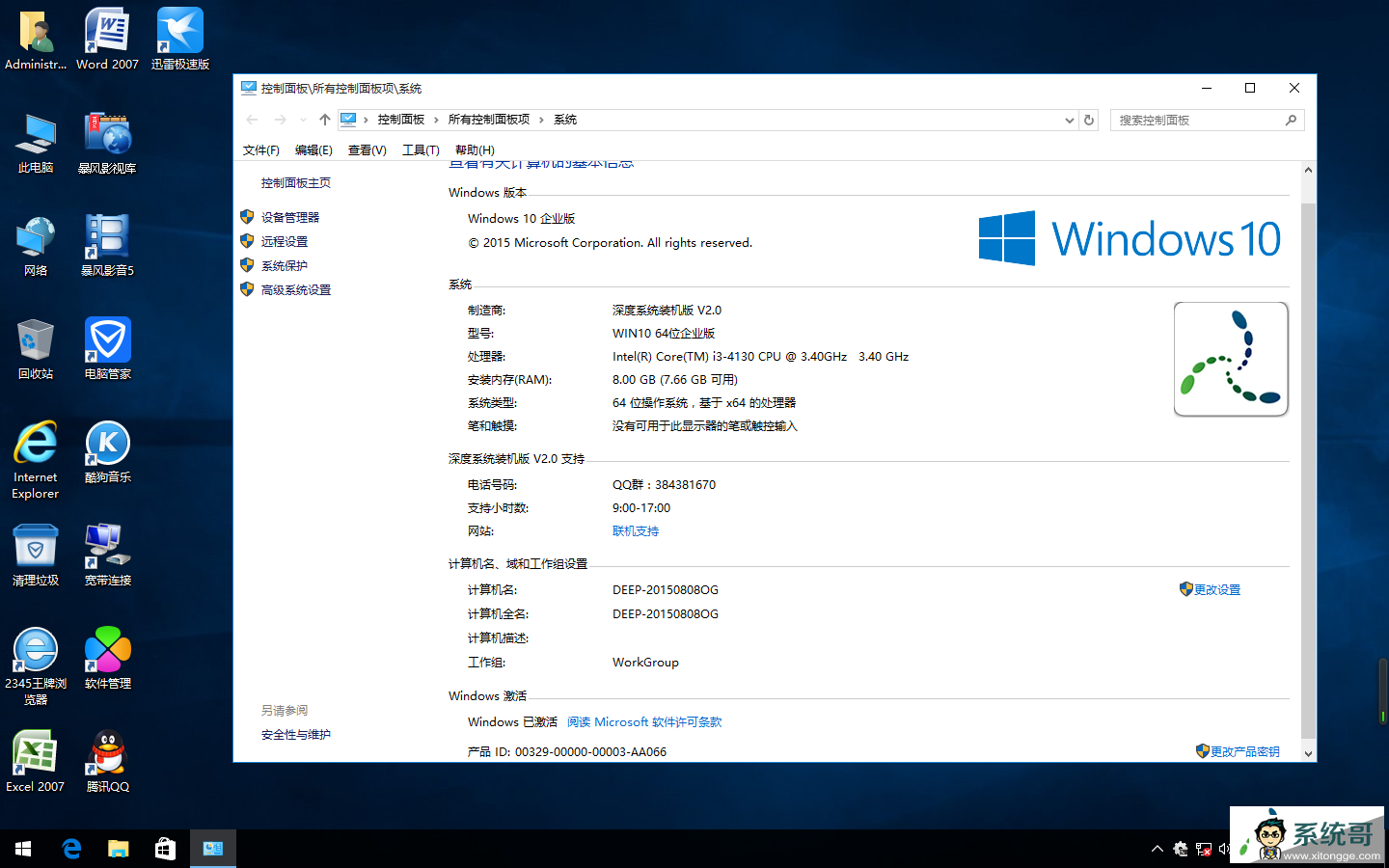Click the OEM logo image

1231,359
